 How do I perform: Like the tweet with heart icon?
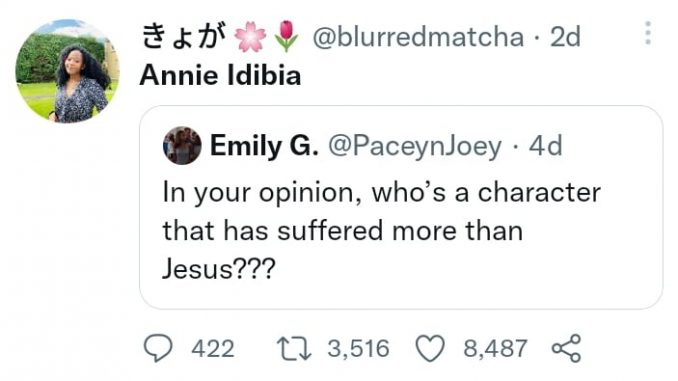[x=430, y=349]
